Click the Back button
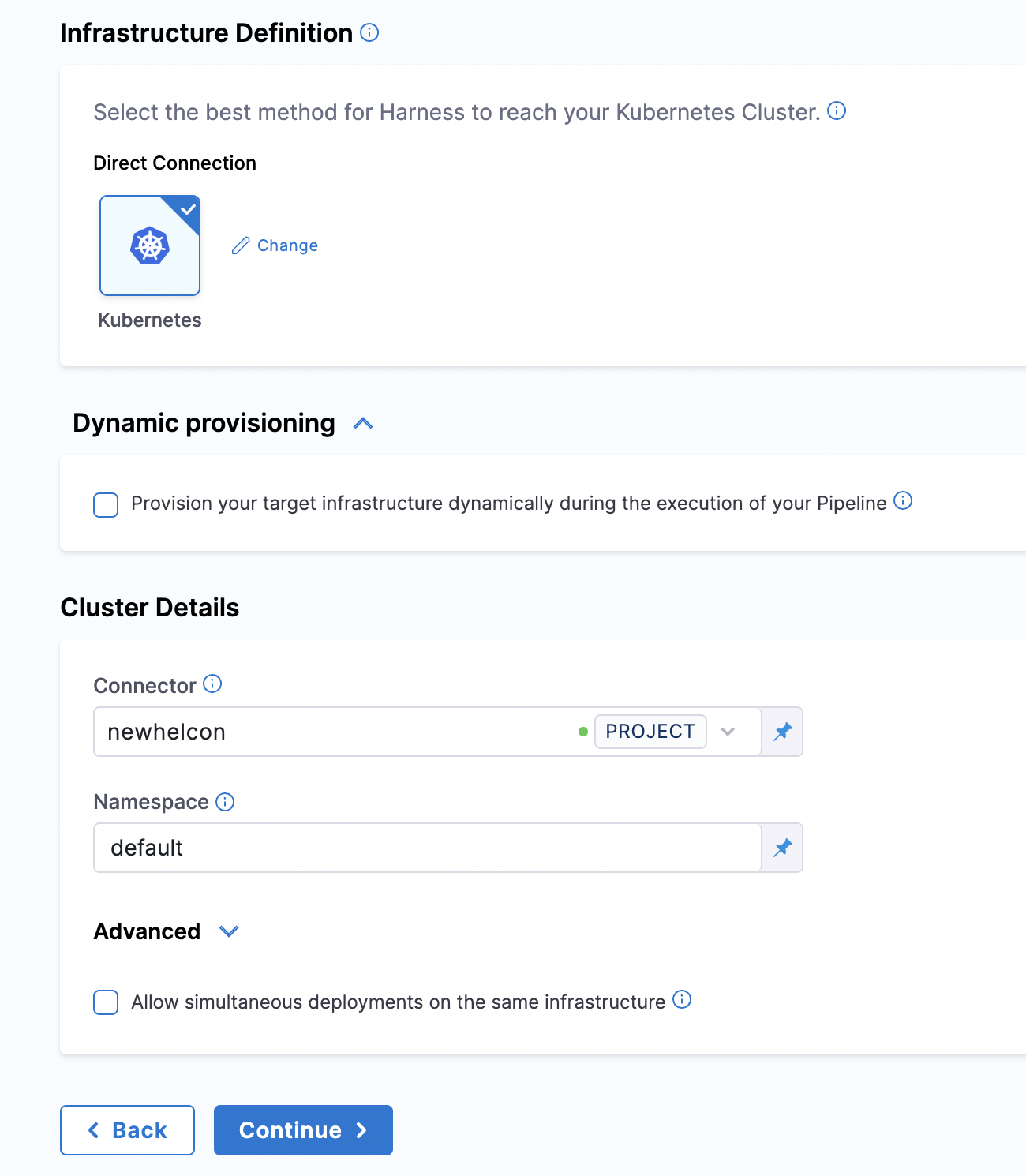 click(x=127, y=1130)
